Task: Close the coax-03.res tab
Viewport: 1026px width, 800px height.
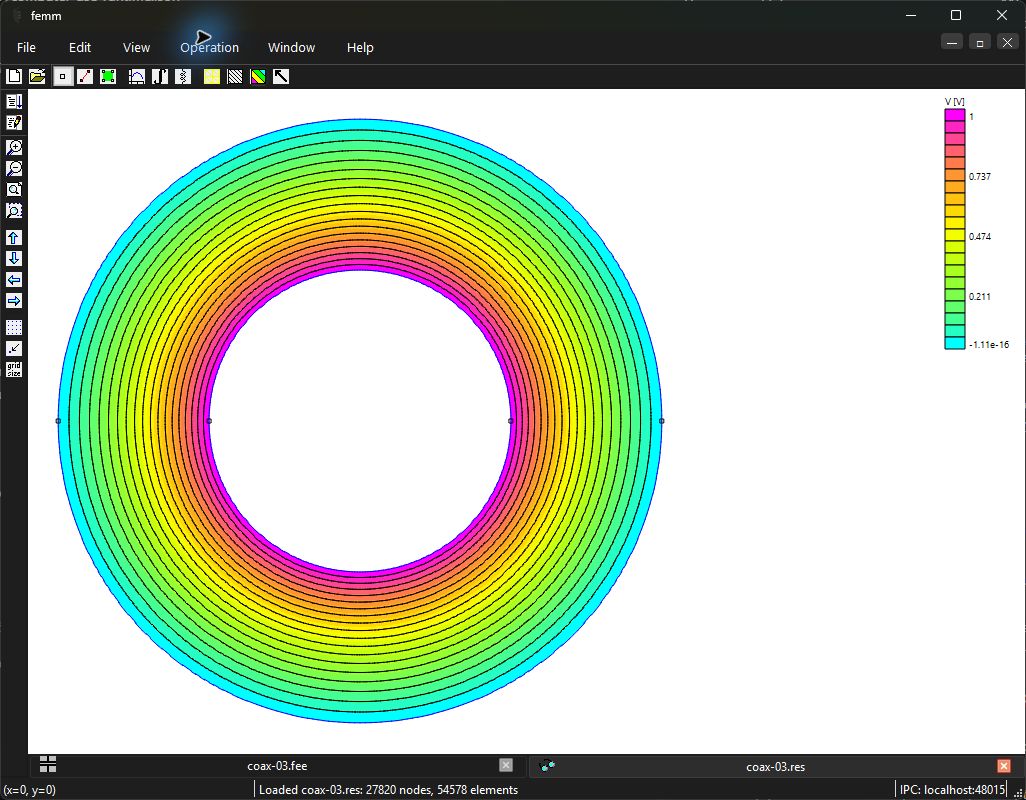Action: (1004, 765)
